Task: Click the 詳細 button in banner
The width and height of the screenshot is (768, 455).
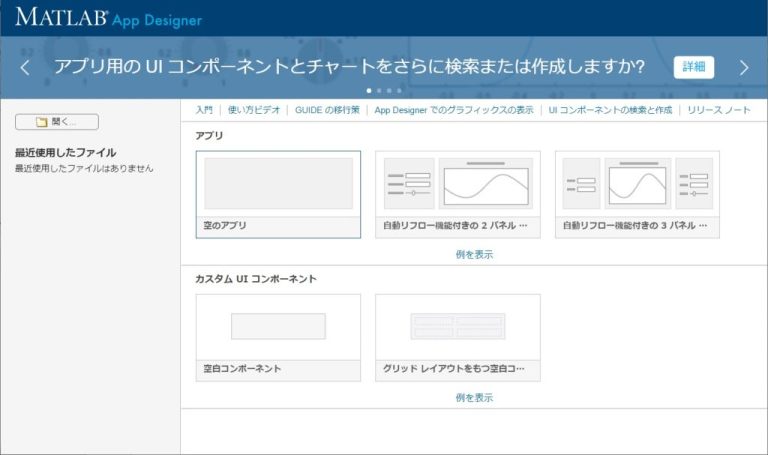Action: 693,67
